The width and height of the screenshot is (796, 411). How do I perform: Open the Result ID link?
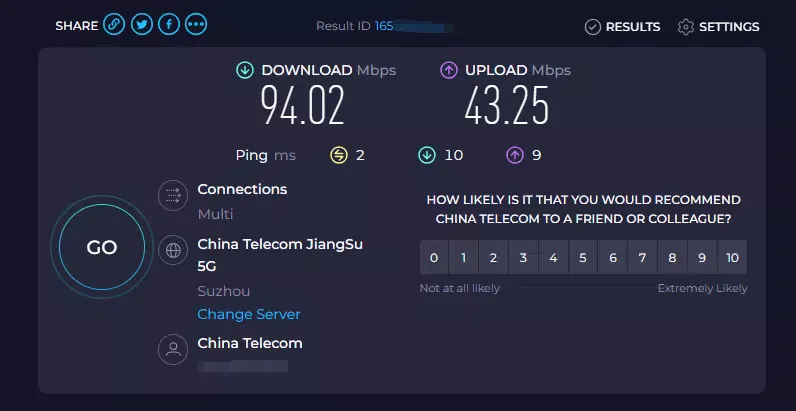384,26
